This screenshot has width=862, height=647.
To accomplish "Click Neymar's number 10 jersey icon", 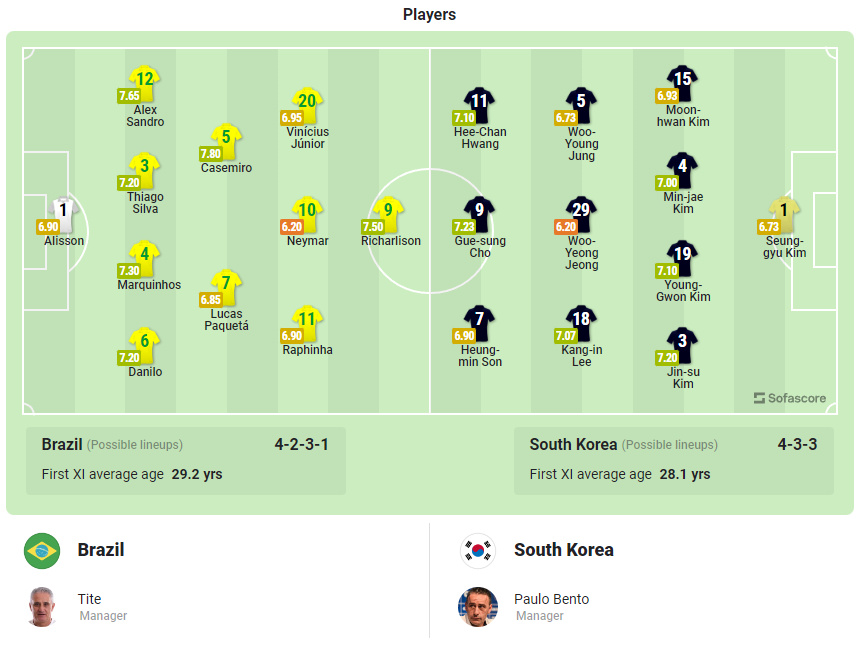I will (x=307, y=211).
